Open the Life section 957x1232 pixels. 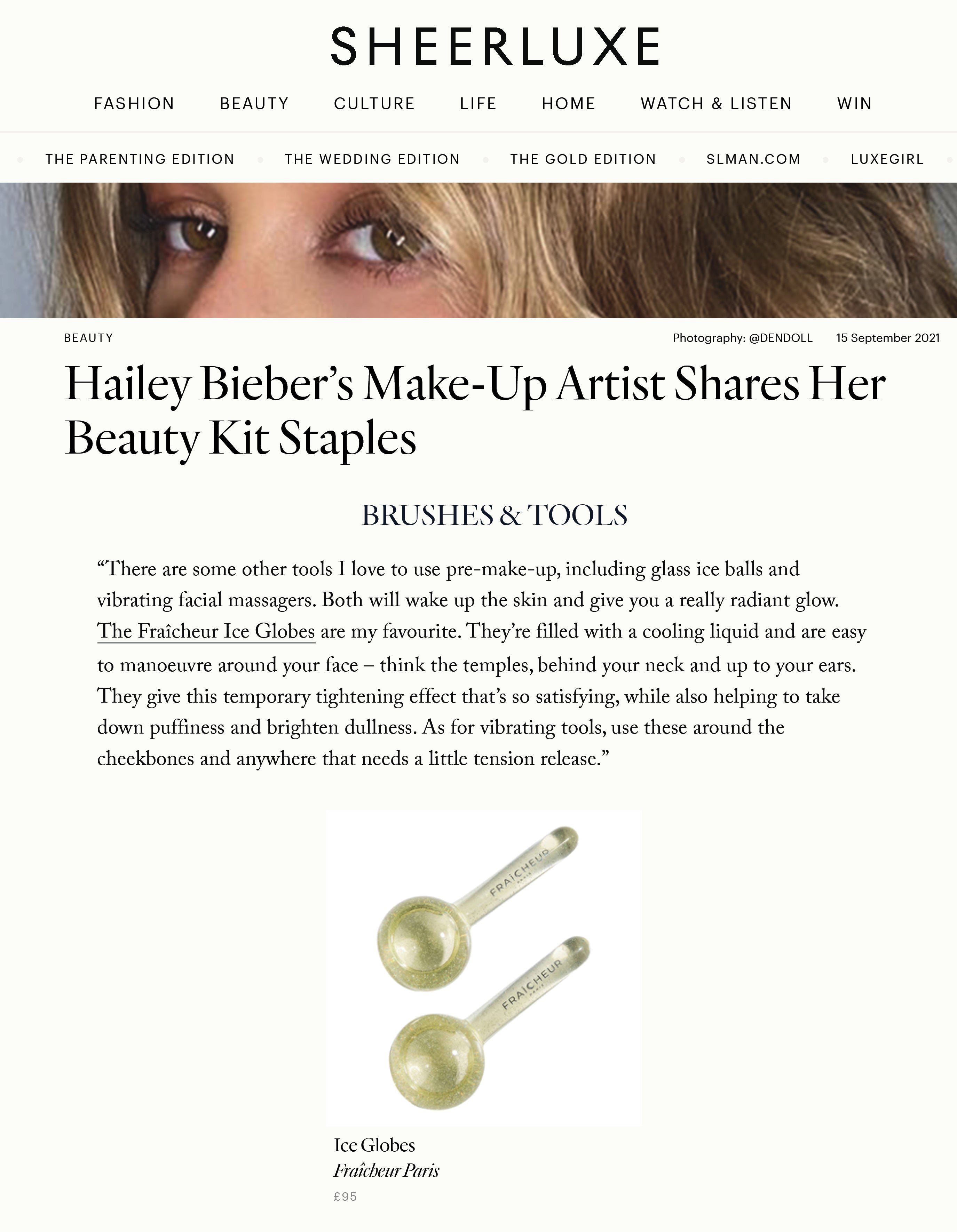coord(478,104)
